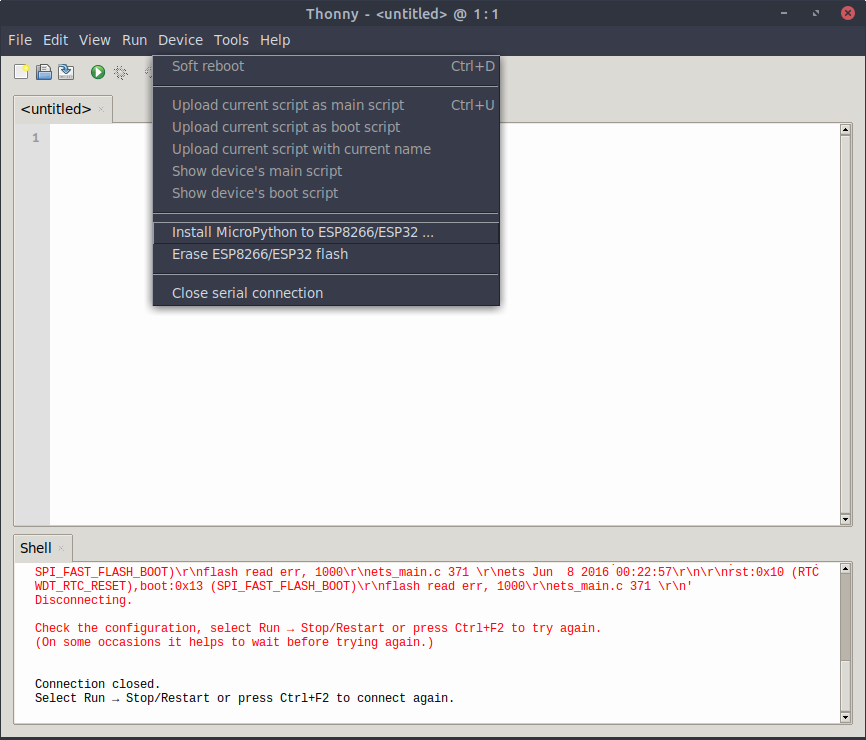Click the Save file toolbar icon
Screen dimensions: 866x740
click(x=66, y=72)
